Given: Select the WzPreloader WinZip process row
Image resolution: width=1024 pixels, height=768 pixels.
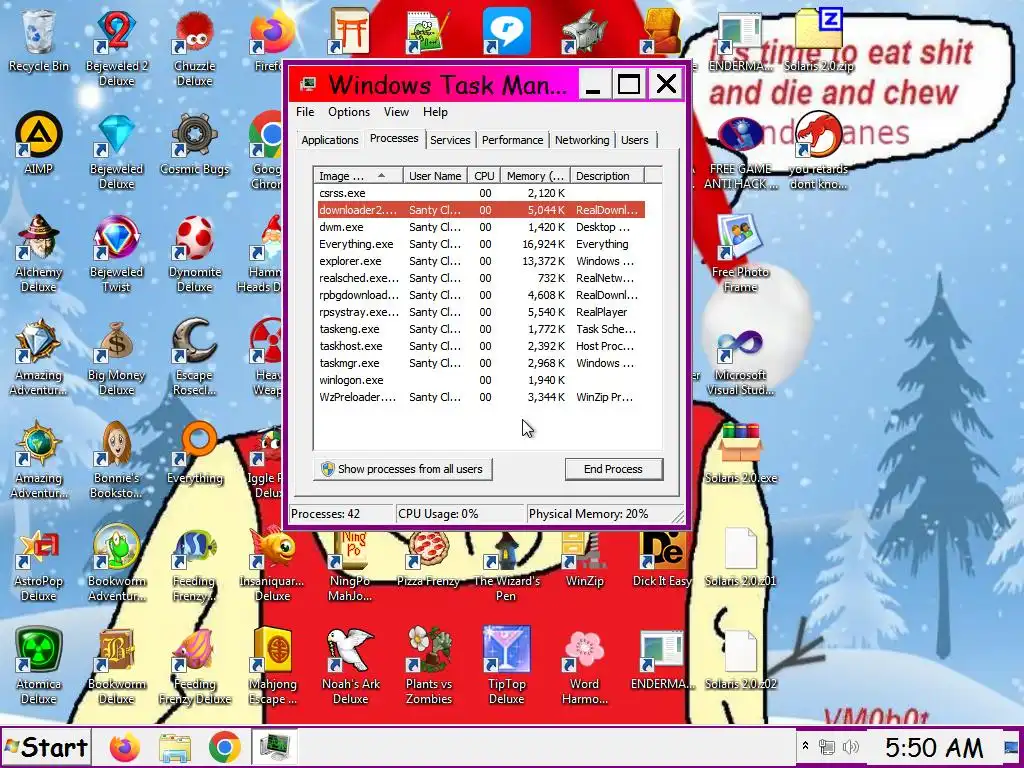Looking at the screenshot, I should (x=481, y=397).
